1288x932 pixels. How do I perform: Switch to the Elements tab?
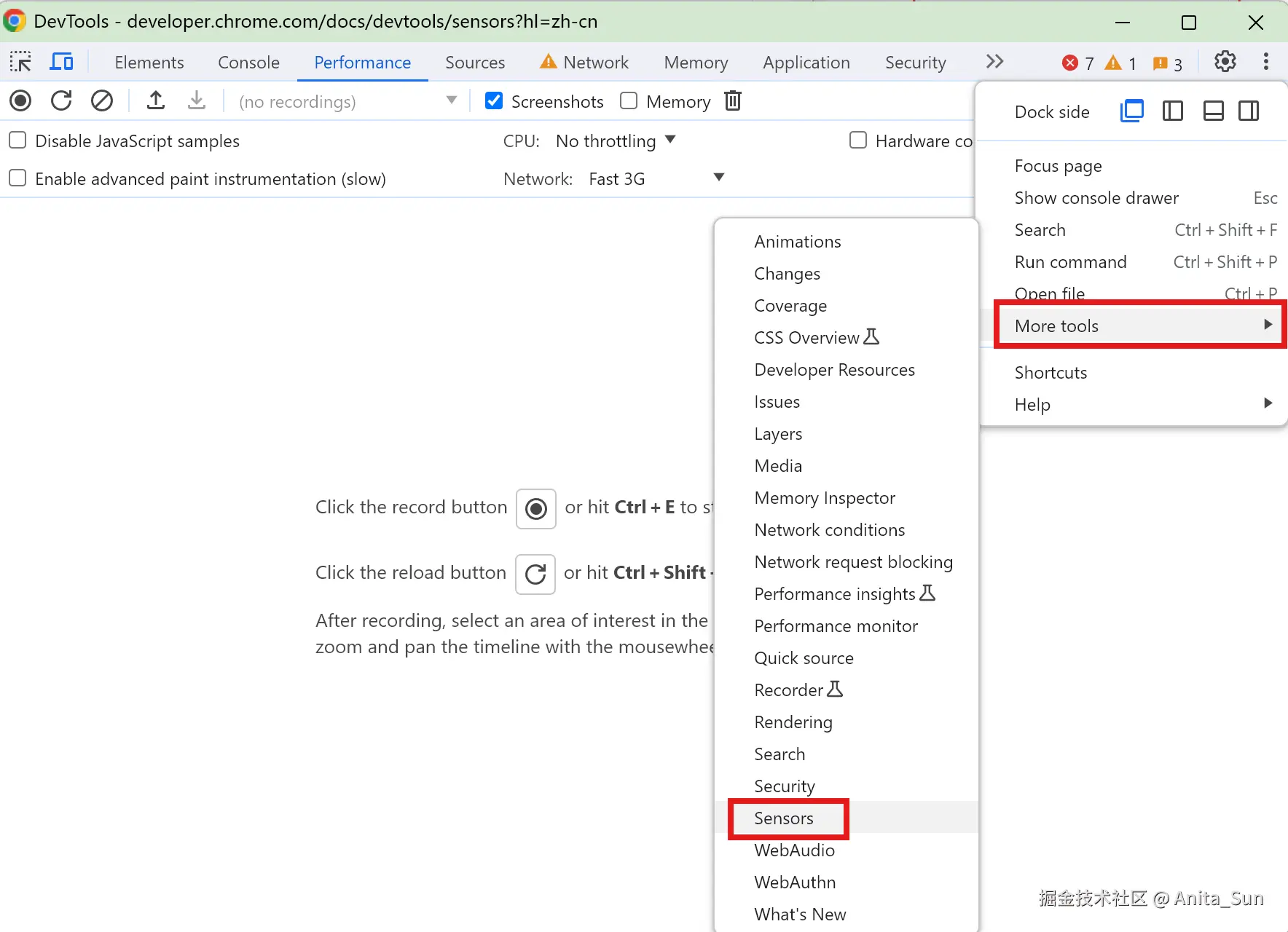click(x=149, y=63)
